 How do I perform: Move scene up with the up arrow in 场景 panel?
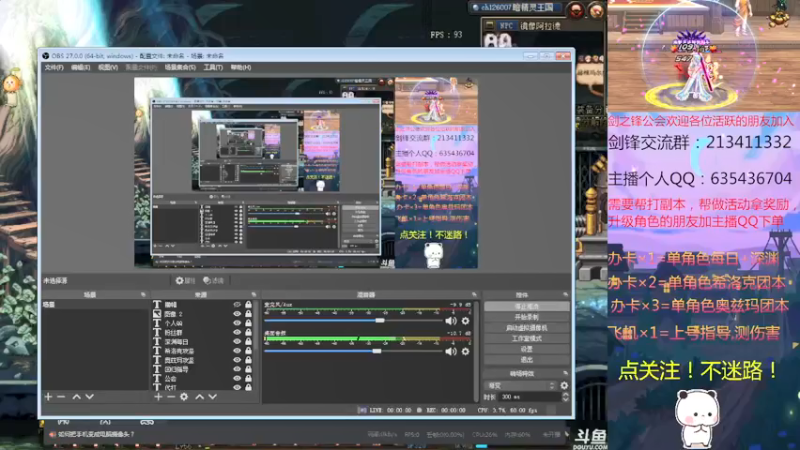click(77, 396)
